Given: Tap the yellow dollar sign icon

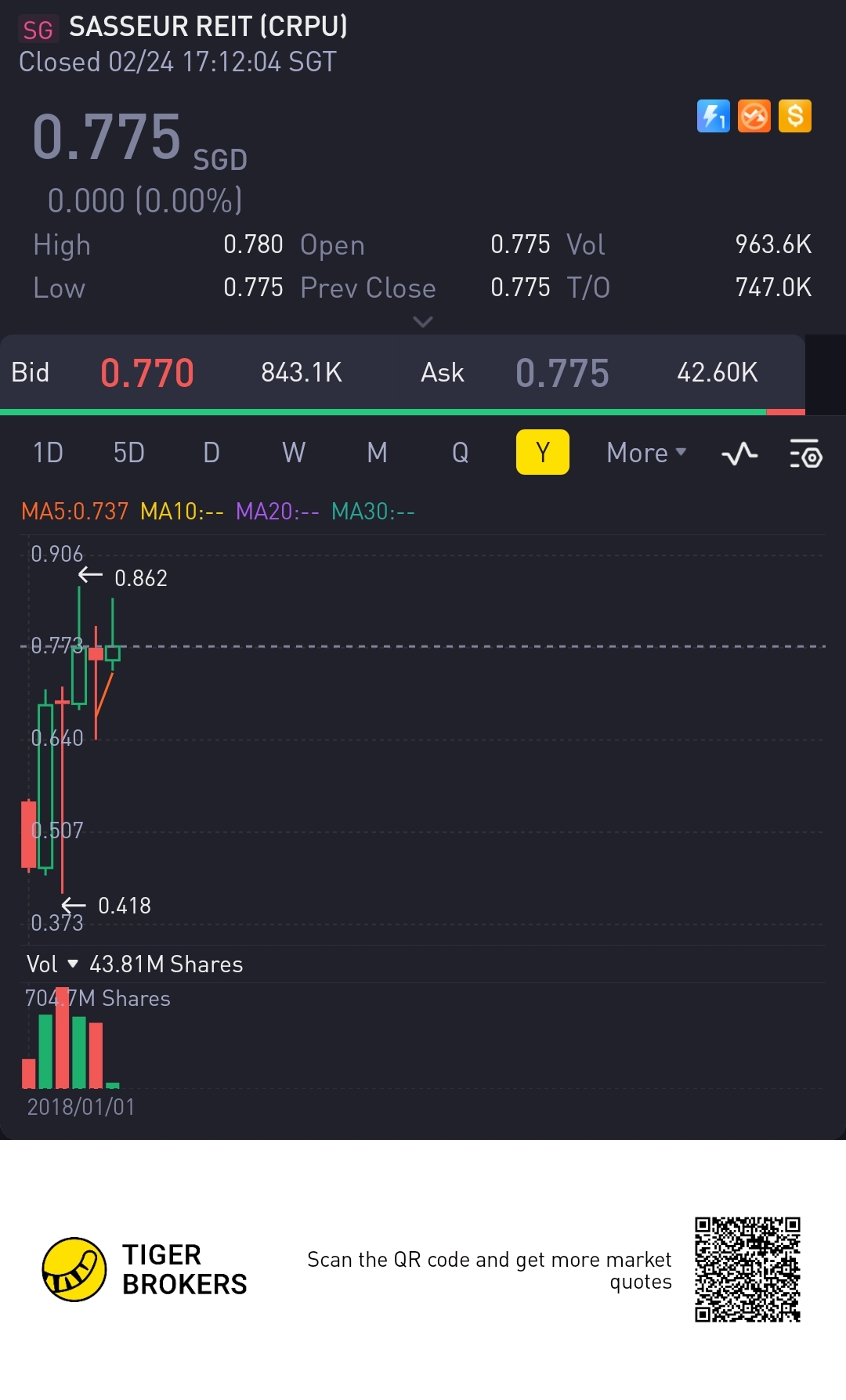Looking at the screenshot, I should click(x=794, y=117).
